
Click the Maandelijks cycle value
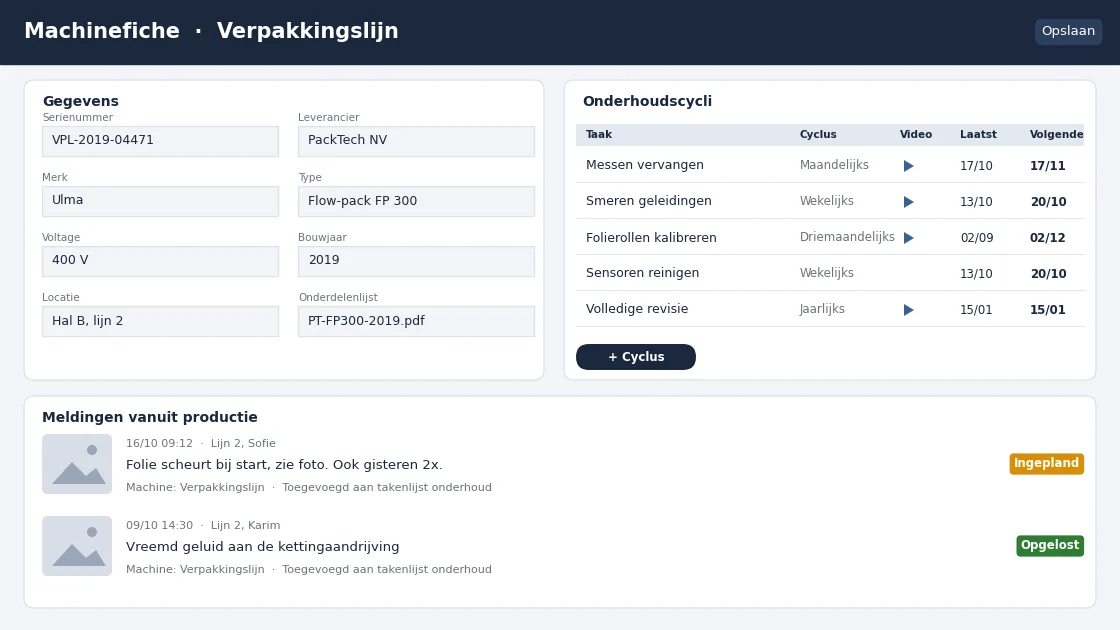click(x=834, y=165)
